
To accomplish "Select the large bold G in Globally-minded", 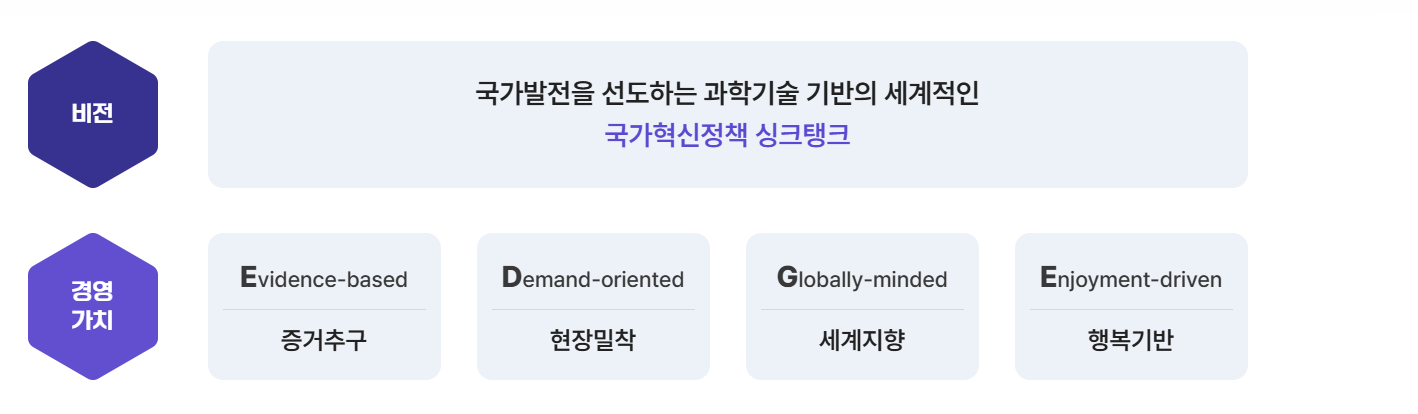I will click(787, 277).
